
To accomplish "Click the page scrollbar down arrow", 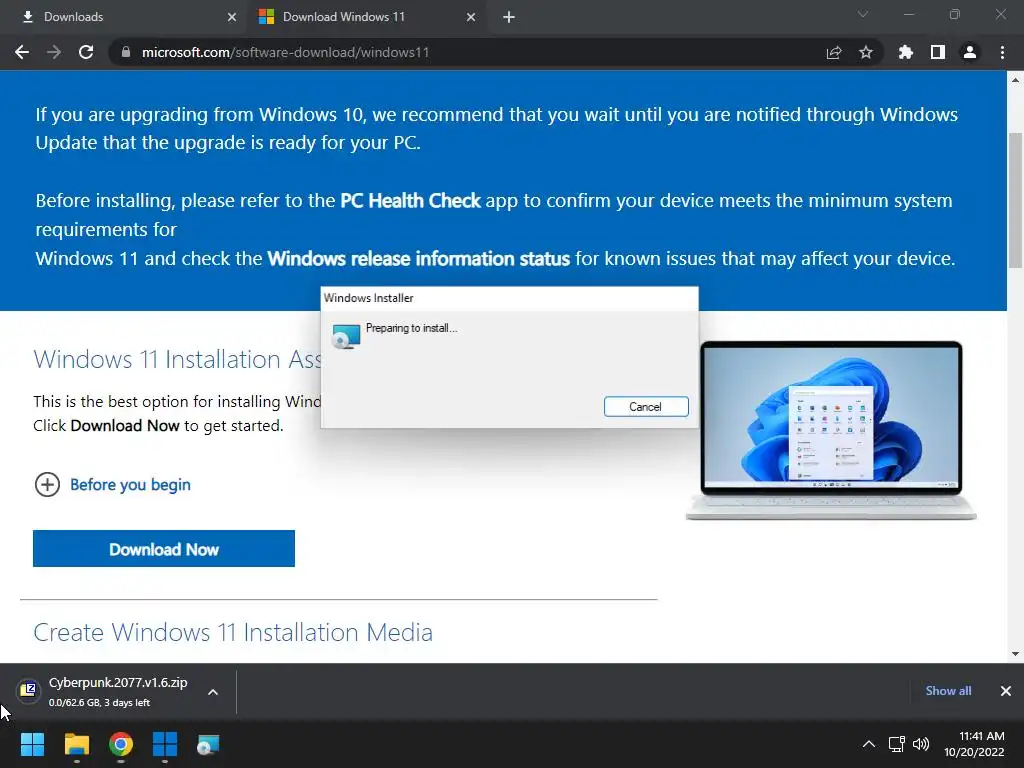I will tap(1015, 654).
